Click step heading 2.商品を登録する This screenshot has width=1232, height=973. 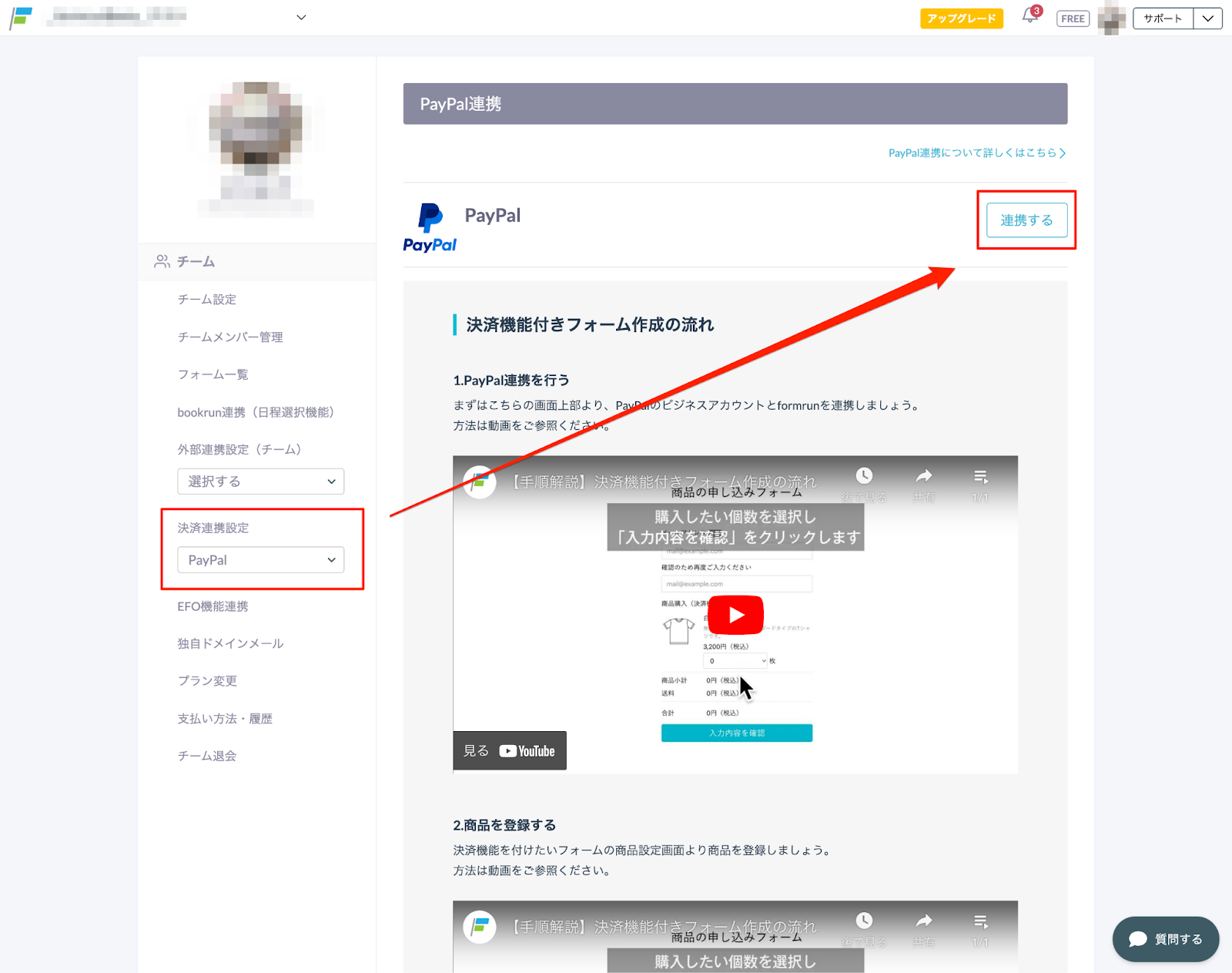(x=504, y=825)
